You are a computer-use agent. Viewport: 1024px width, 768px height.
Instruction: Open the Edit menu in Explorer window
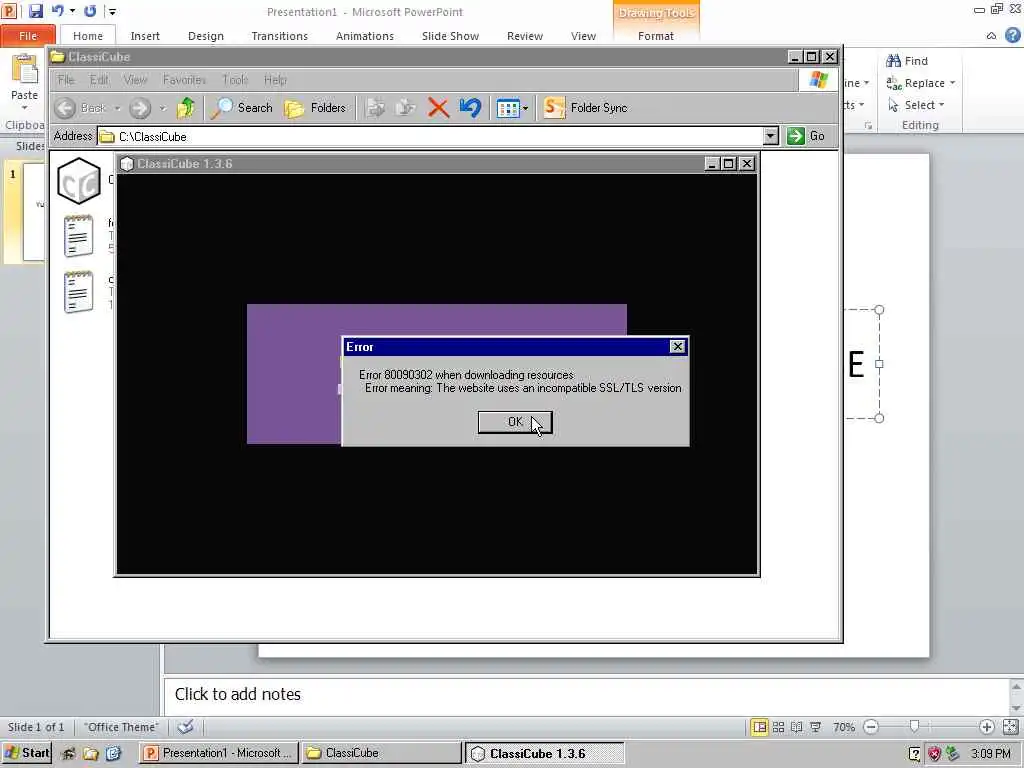pyautogui.click(x=99, y=80)
